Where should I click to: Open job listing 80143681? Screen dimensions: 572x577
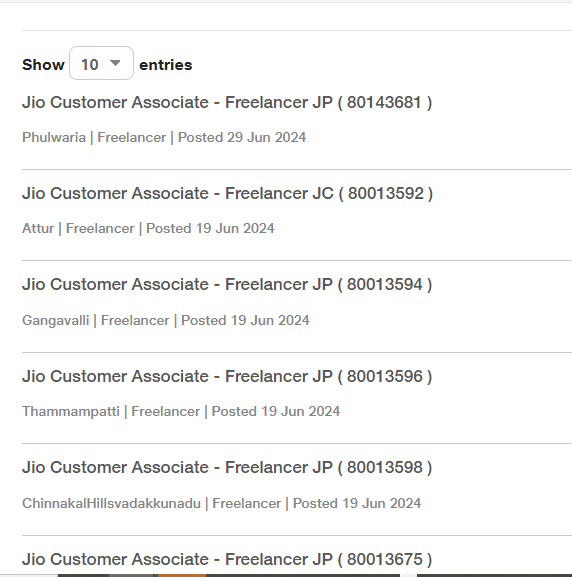[x=227, y=102]
